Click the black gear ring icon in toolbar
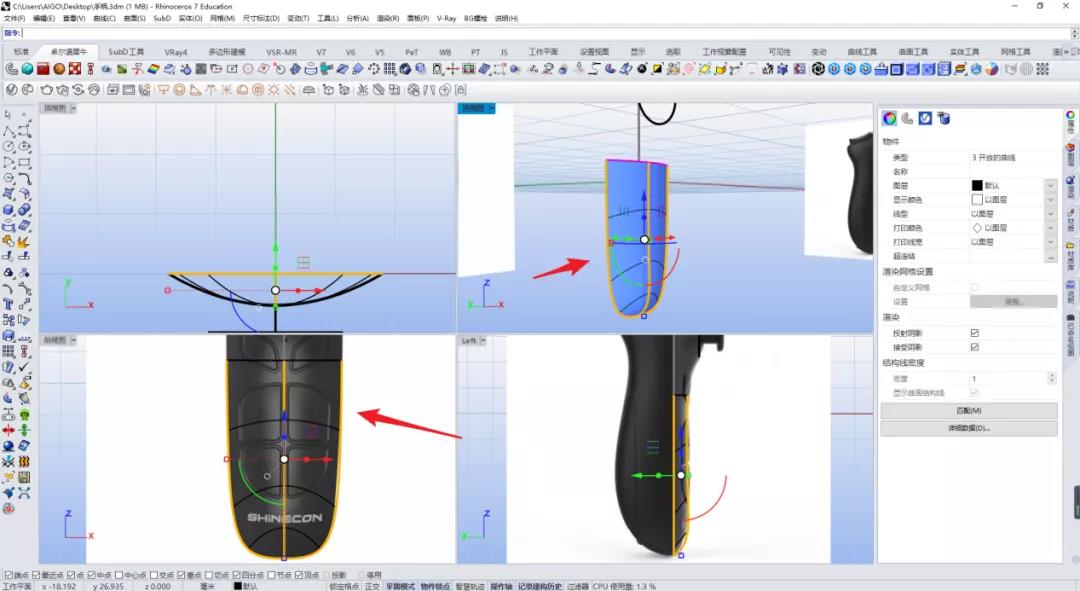 pos(818,69)
